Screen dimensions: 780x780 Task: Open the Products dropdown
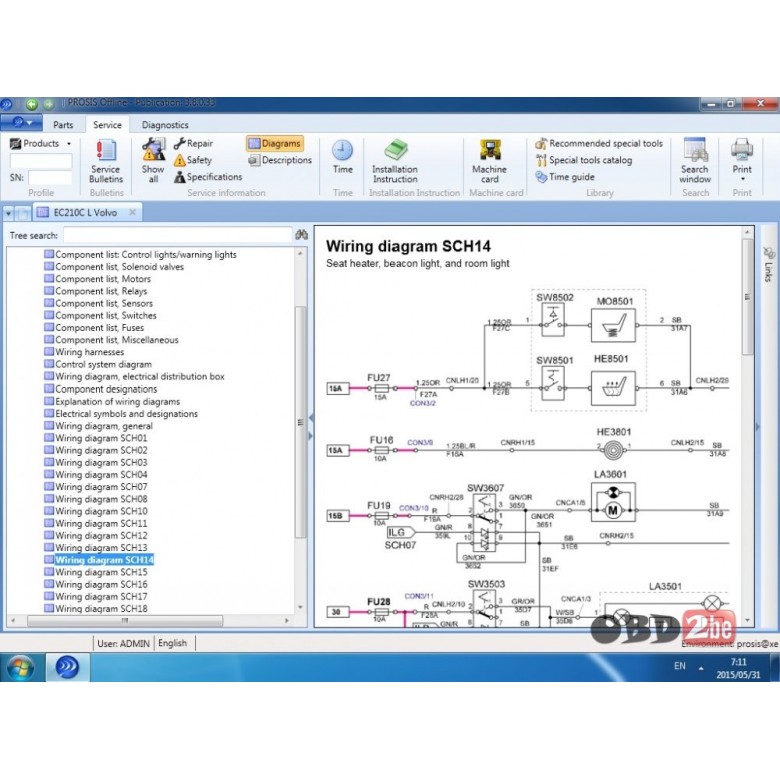40,143
